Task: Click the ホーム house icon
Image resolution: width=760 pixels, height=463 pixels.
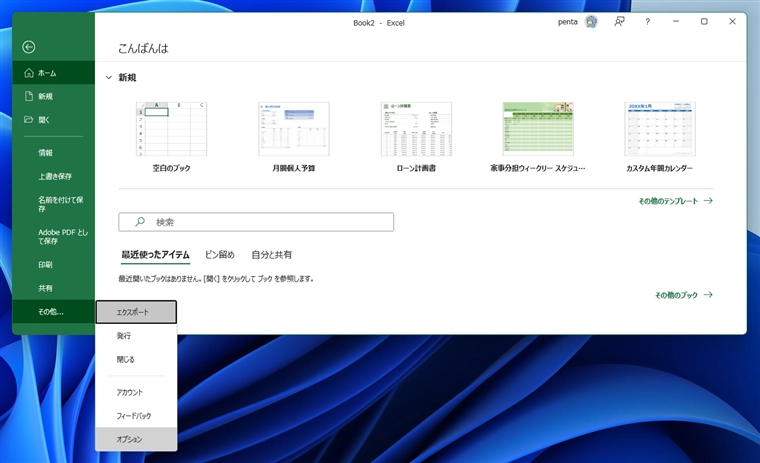Action: point(29,73)
